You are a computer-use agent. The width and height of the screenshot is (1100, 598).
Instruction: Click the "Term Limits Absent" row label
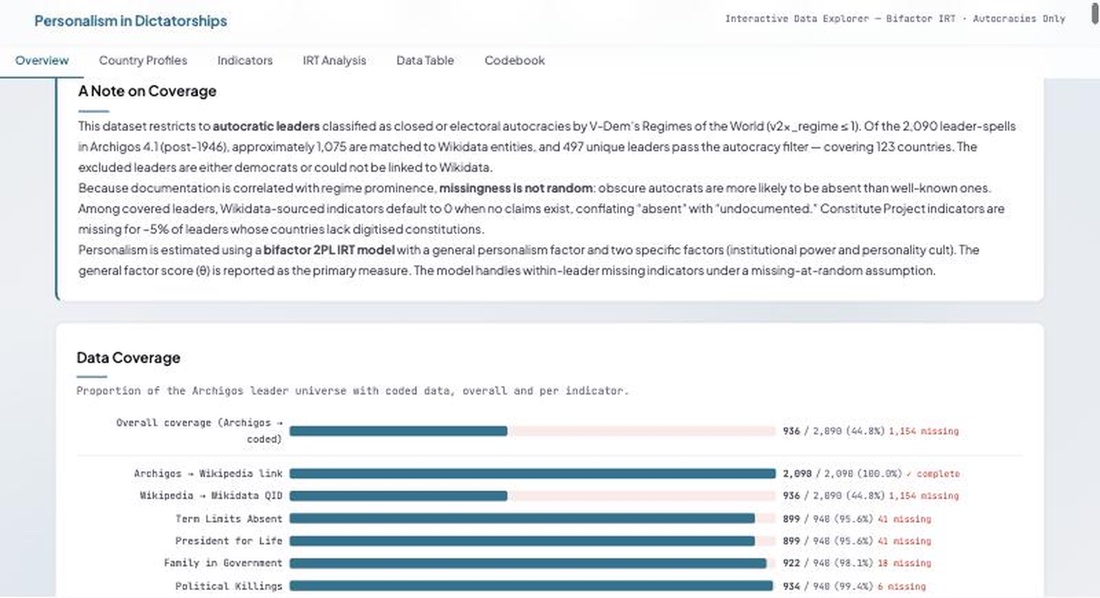(x=229, y=519)
